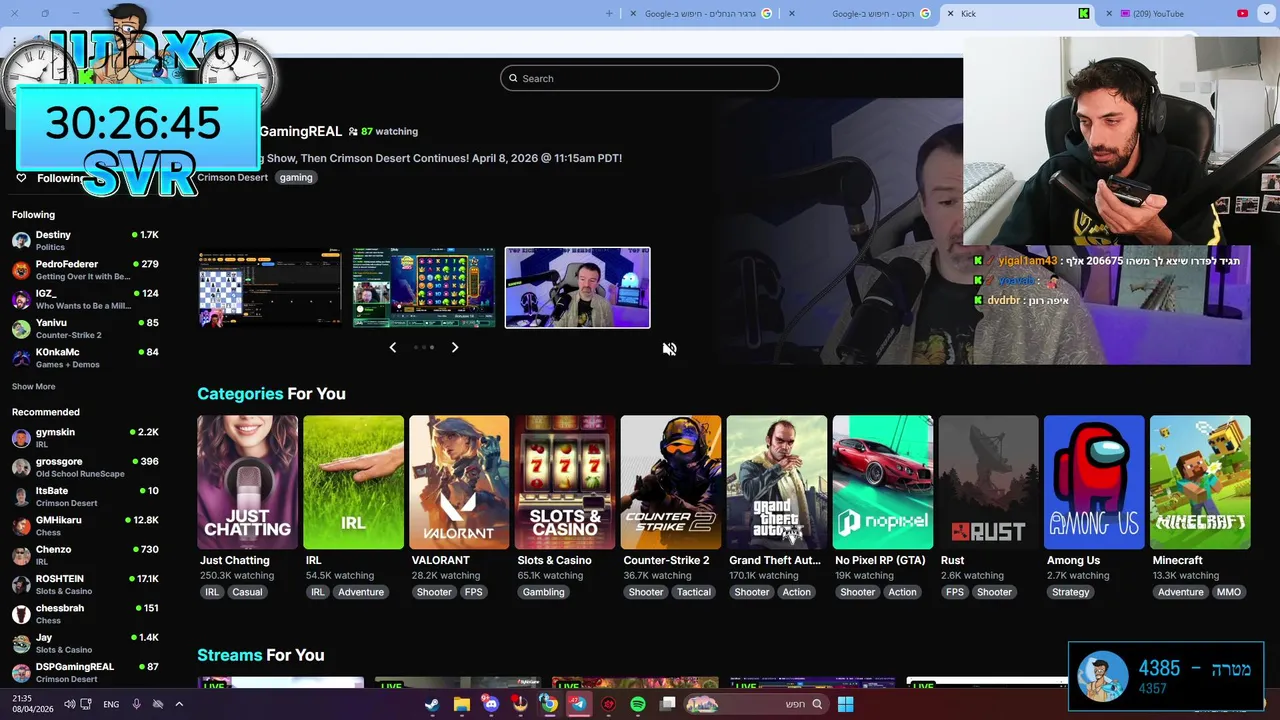
Task: Click the Tactical tag under Counter-Strike 2
Action: click(x=694, y=592)
